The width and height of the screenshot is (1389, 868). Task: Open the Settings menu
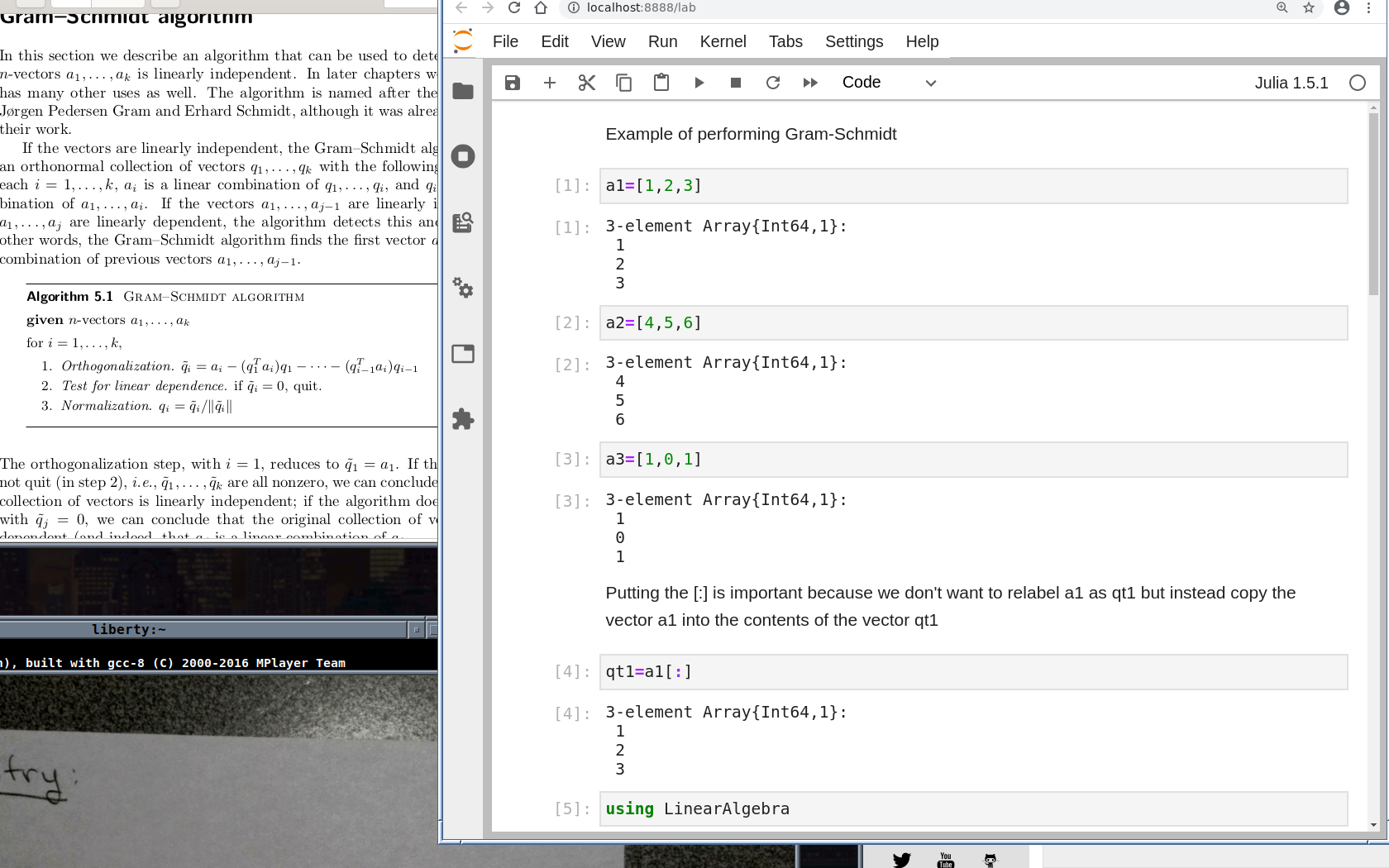click(x=853, y=41)
